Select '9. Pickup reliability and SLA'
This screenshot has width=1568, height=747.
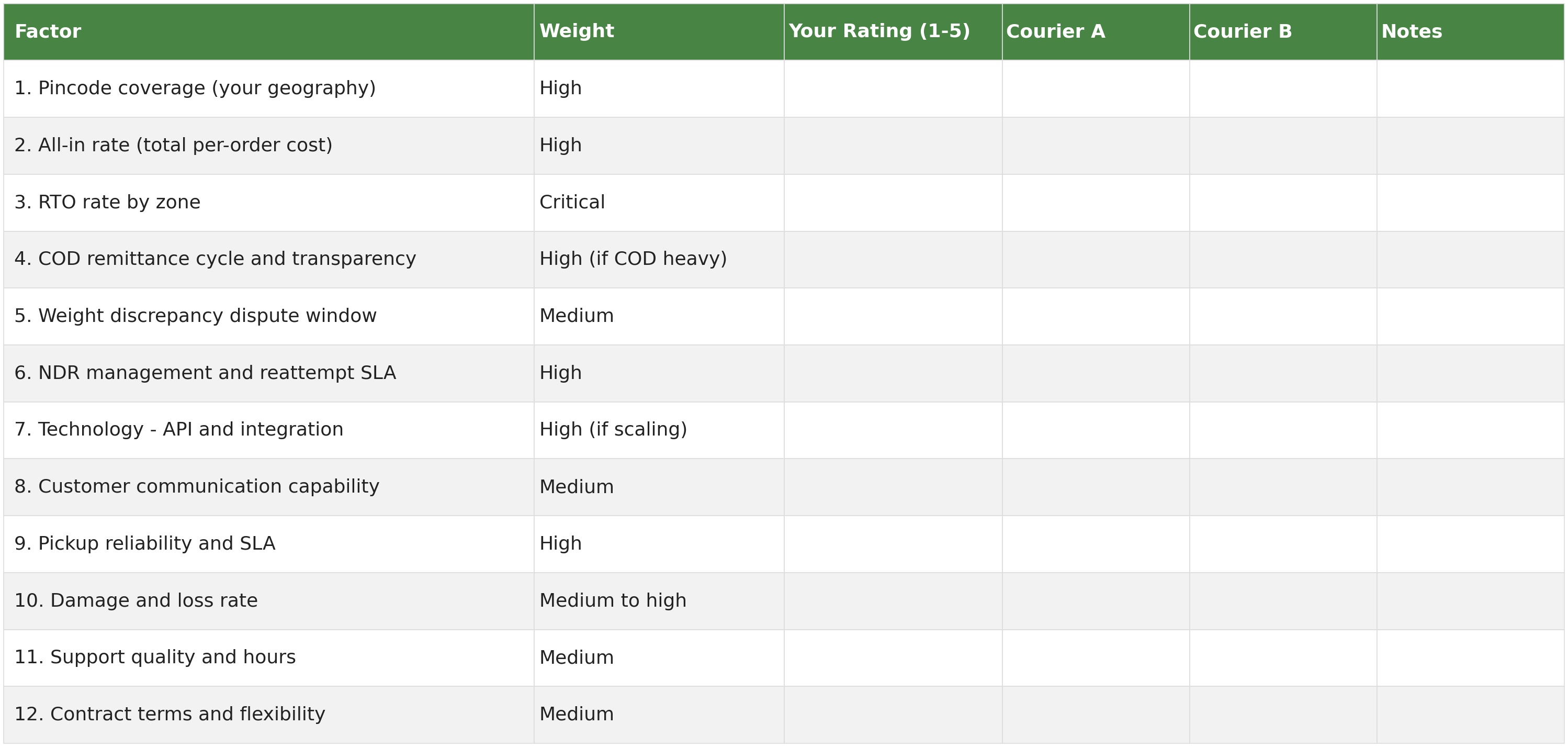pyautogui.click(x=268, y=544)
